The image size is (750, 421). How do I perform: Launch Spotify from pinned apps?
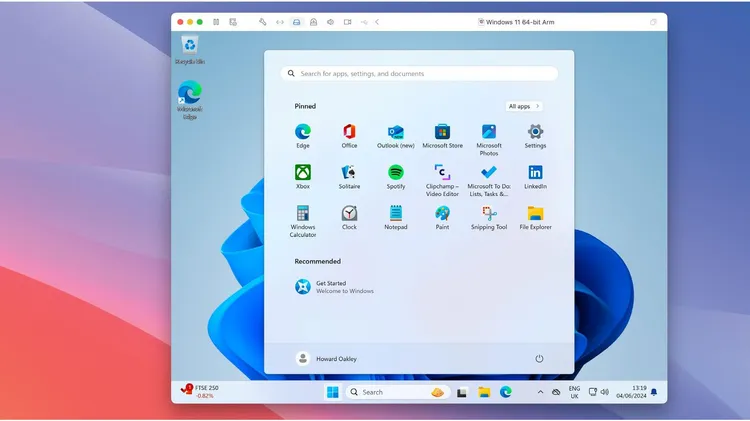[x=396, y=177]
